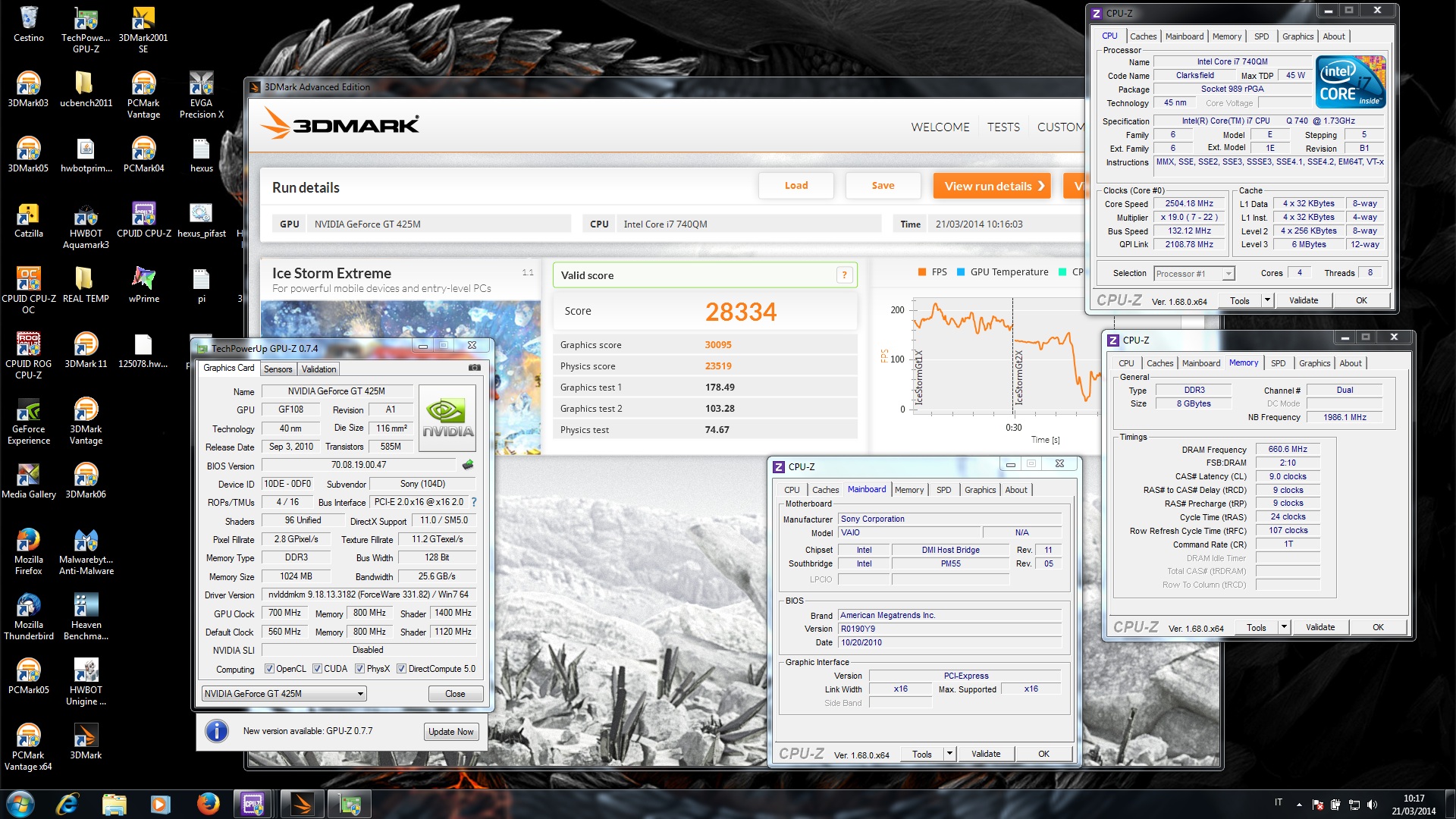Toggle the CUDA checkbox in GPU-Z
This screenshot has width=1456, height=819.
point(317,669)
